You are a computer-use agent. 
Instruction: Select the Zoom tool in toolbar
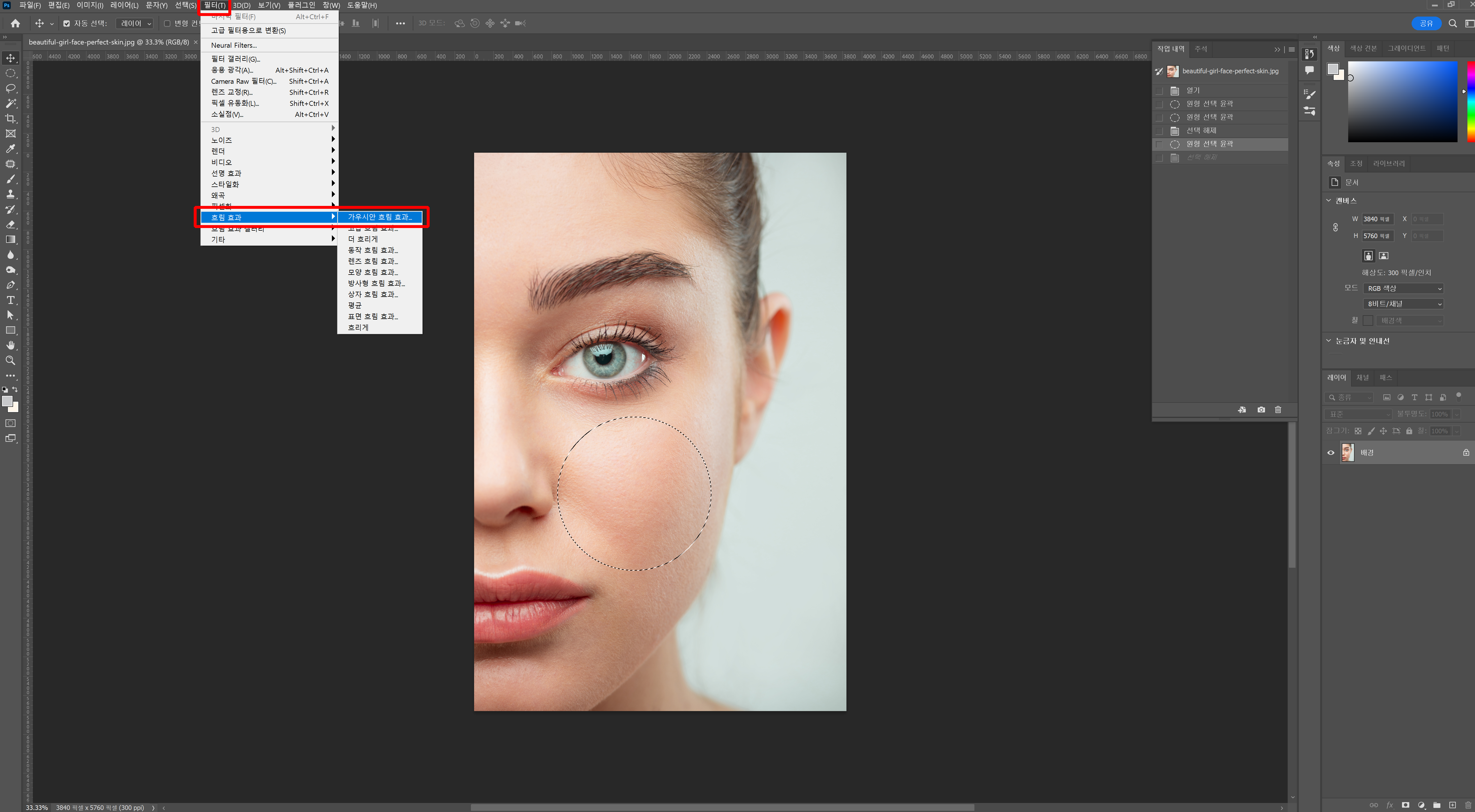pos(10,360)
